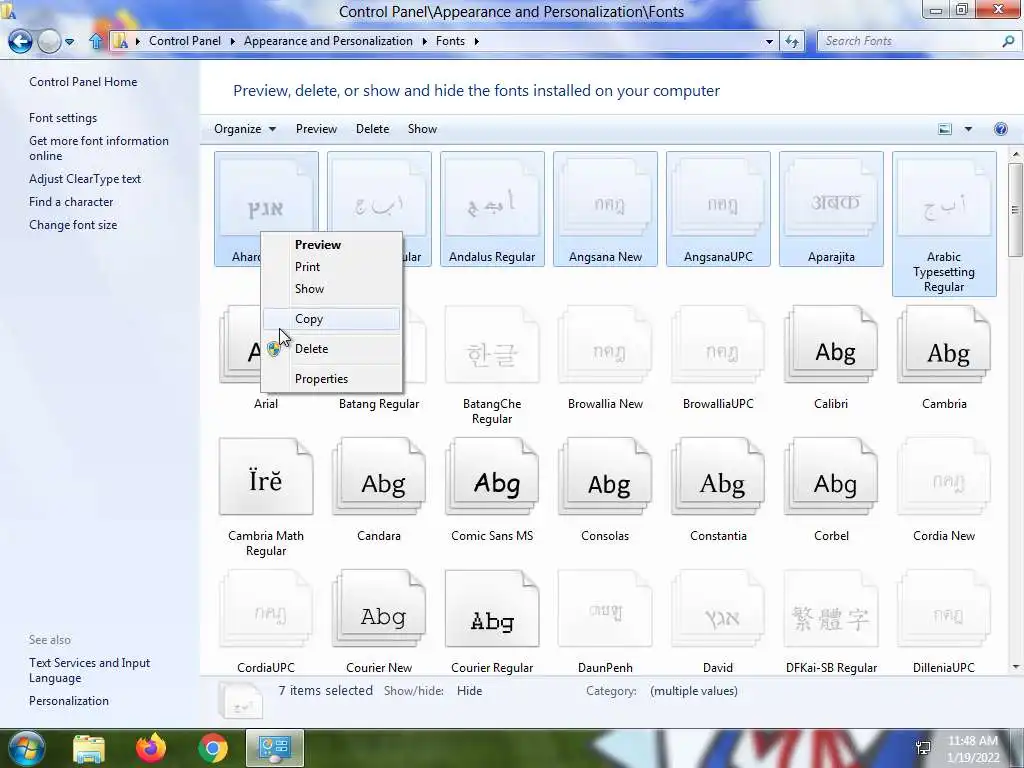Open Windows Explorer from the taskbar
This screenshot has width=1024, height=768.
tap(88, 748)
